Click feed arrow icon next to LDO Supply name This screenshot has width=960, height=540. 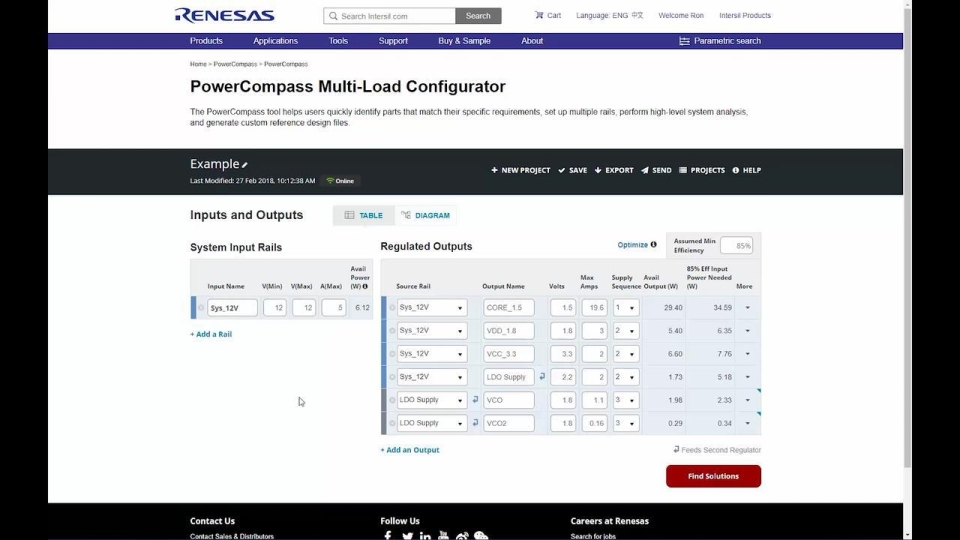[x=542, y=377]
